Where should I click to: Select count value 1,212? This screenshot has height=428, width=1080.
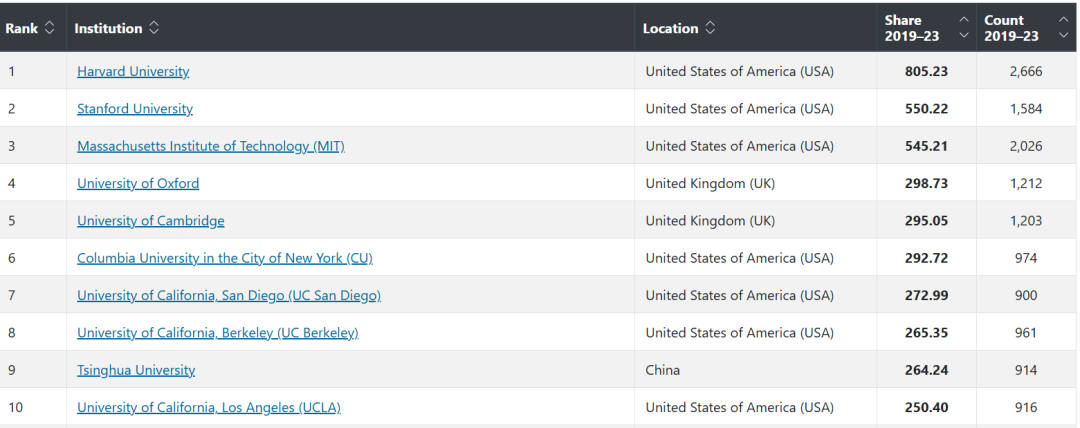click(x=1026, y=183)
